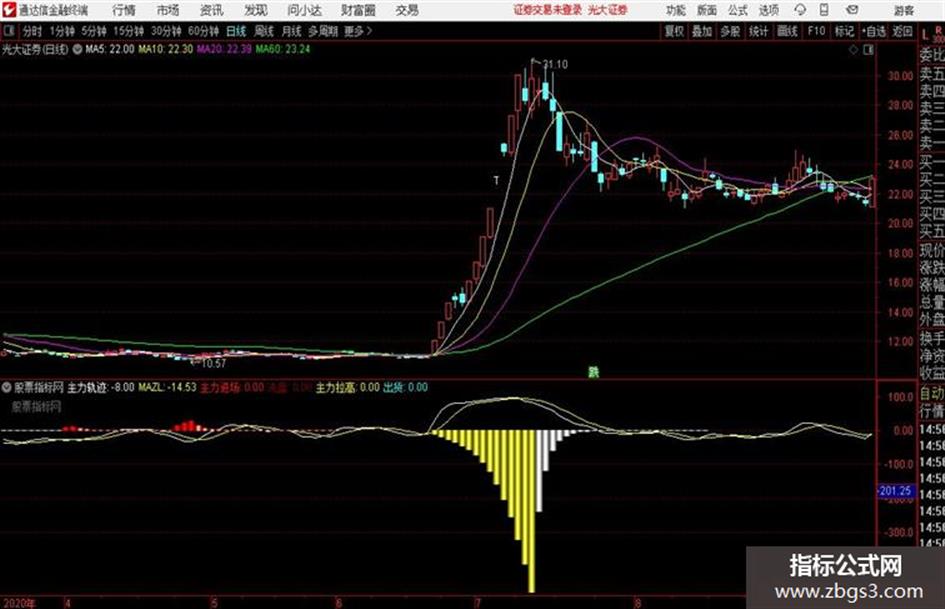Open the 市场 menu
The height and width of the screenshot is (609, 945).
[168, 10]
